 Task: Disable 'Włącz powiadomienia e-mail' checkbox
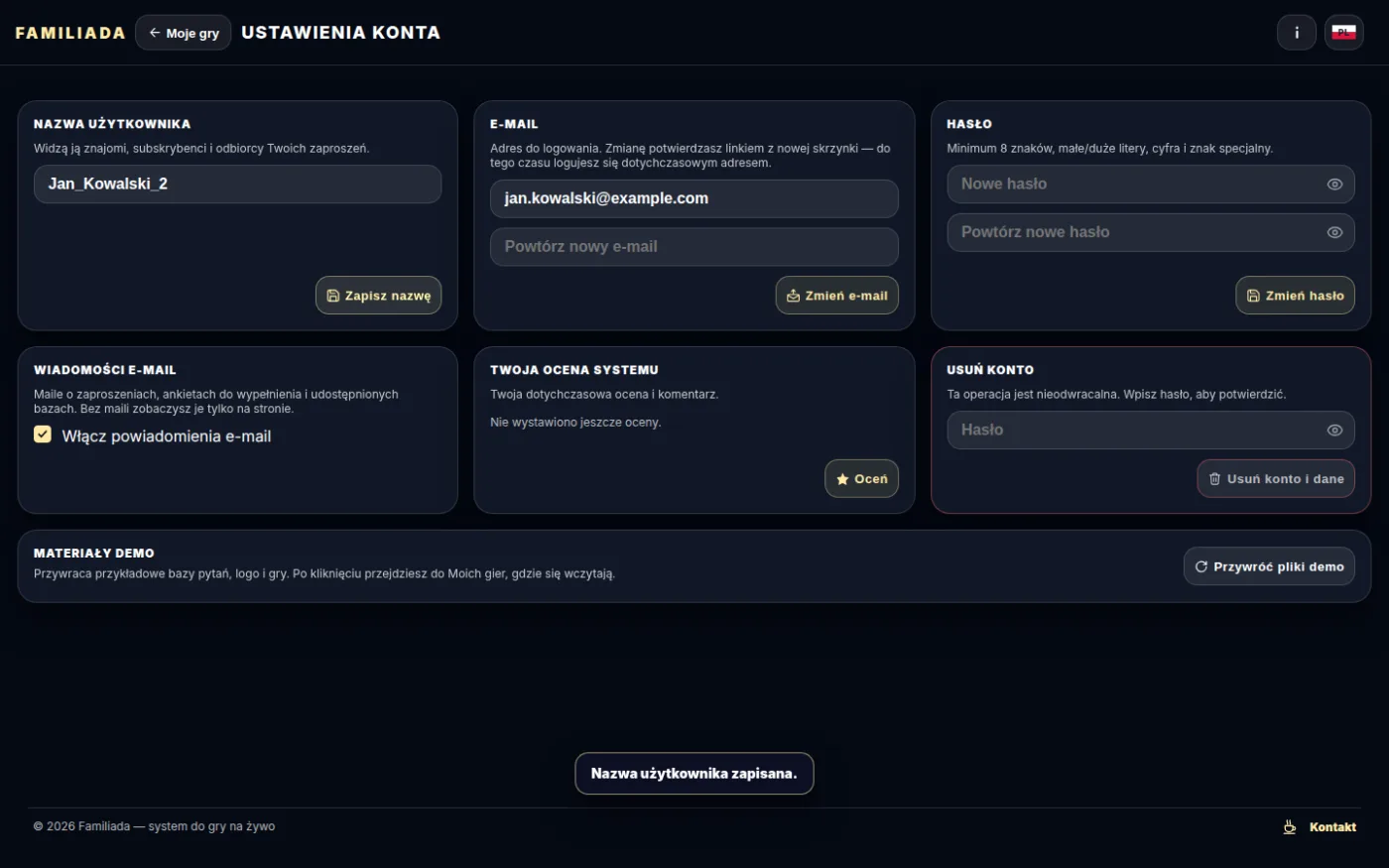click(x=43, y=434)
